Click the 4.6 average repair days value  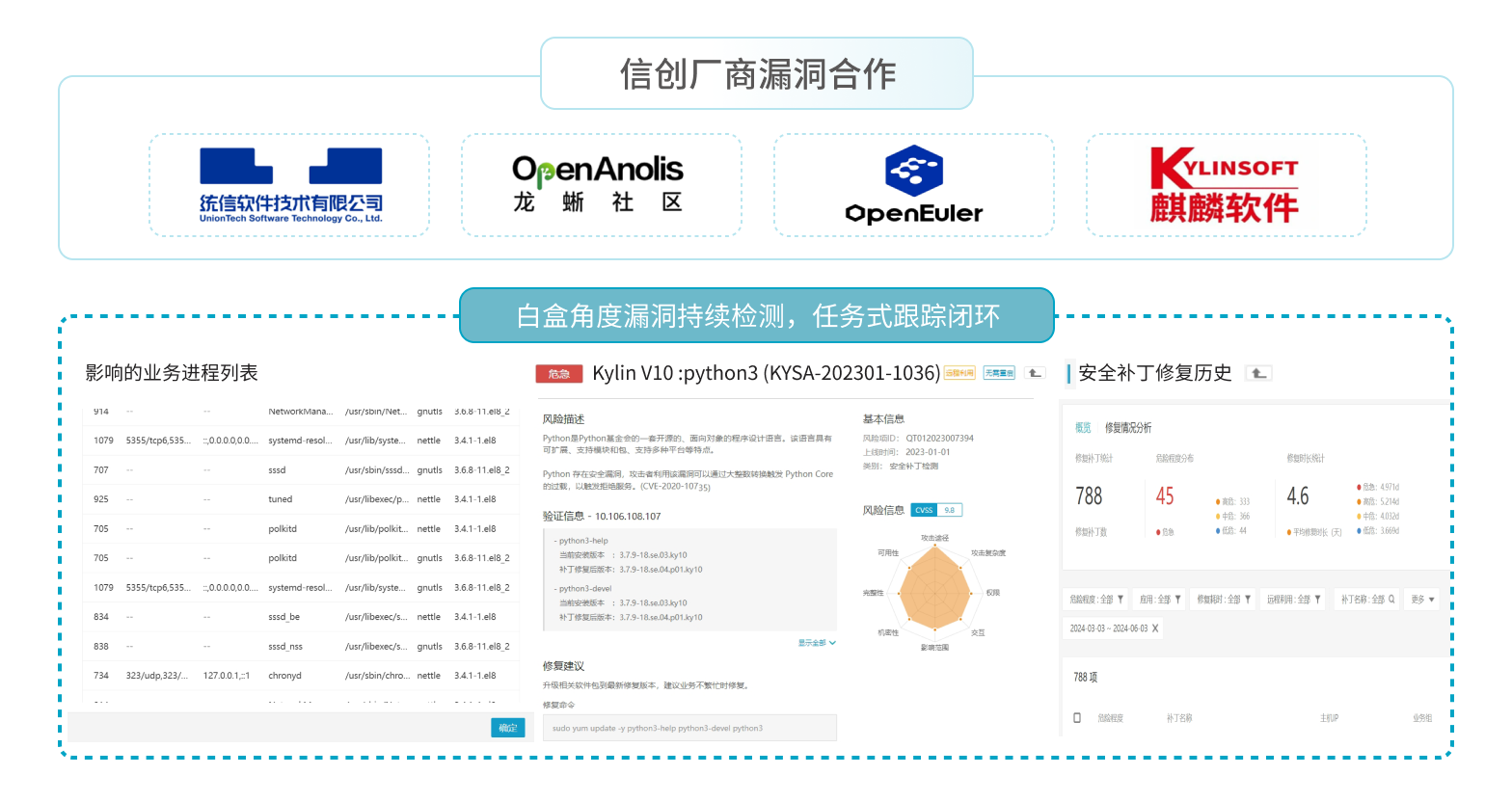(x=1298, y=496)
